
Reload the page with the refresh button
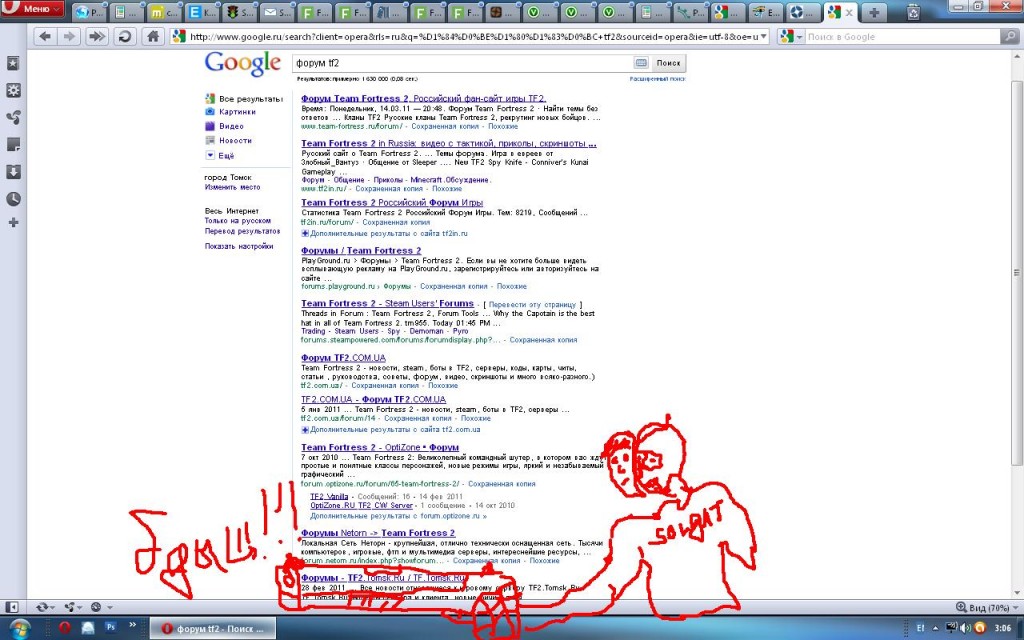click(x=124, y=37)
